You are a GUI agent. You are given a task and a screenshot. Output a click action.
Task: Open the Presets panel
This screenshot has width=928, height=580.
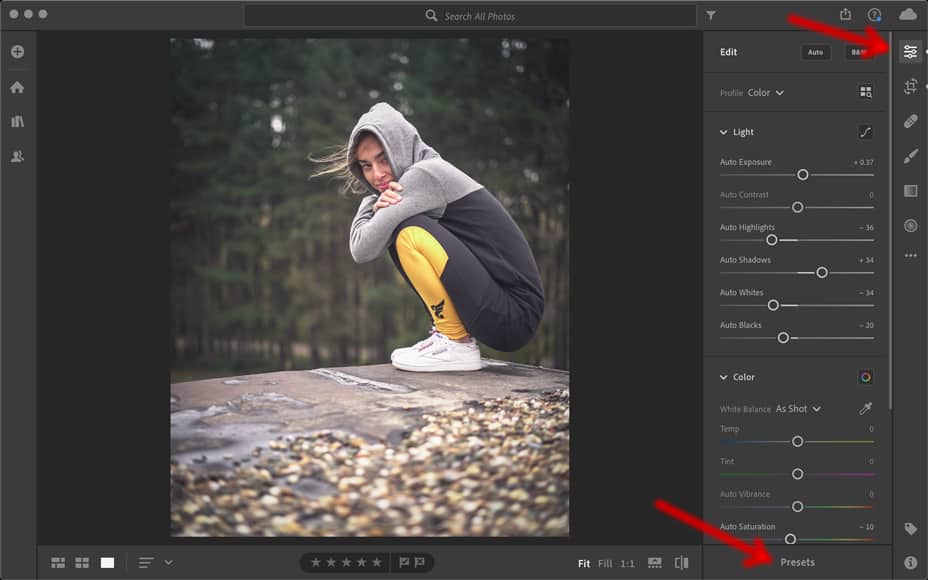797,562
